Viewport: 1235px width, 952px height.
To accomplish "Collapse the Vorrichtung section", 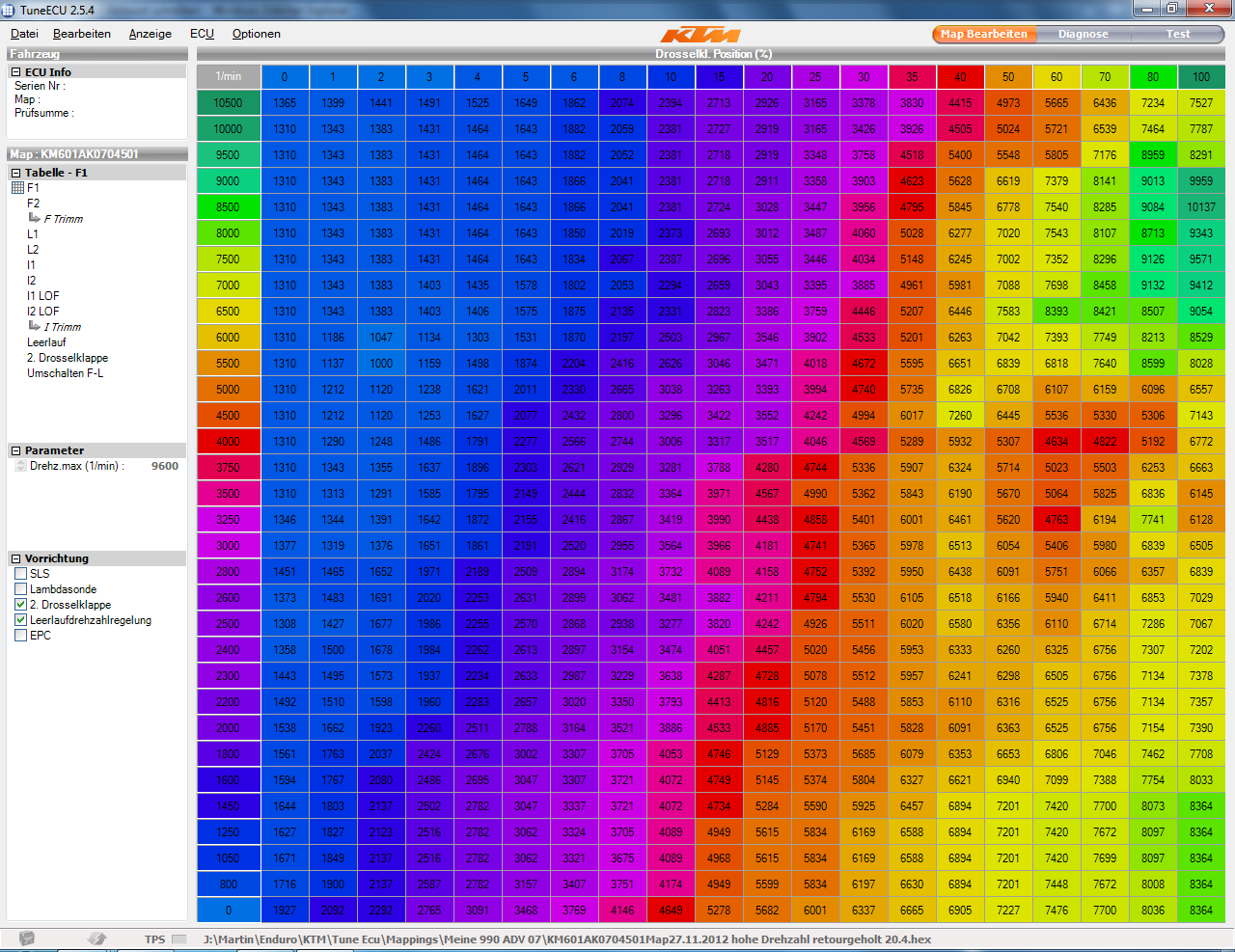I will (15, 558).
